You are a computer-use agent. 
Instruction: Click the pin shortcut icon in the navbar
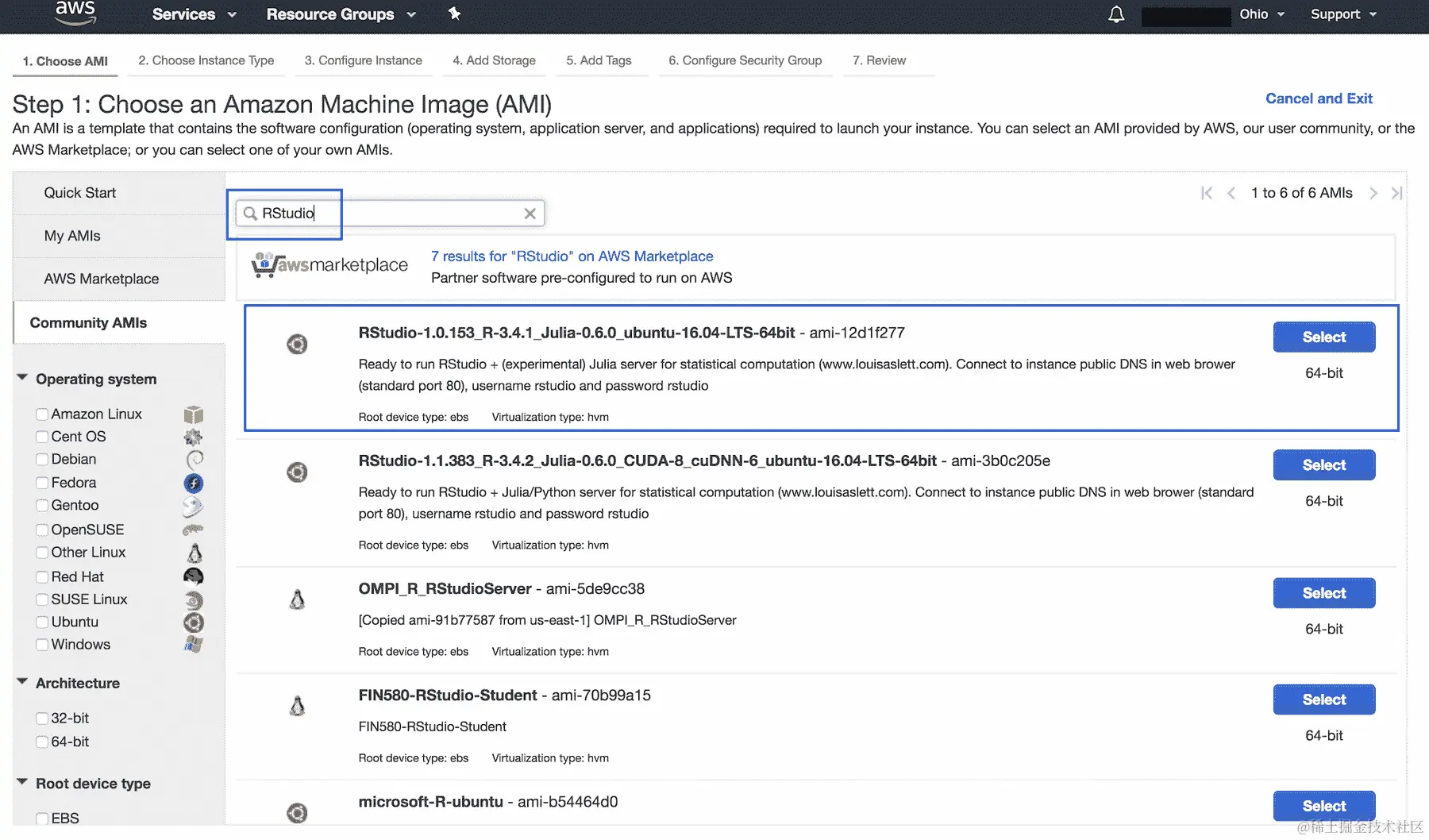pyautogui.click(x=454, y=13)
